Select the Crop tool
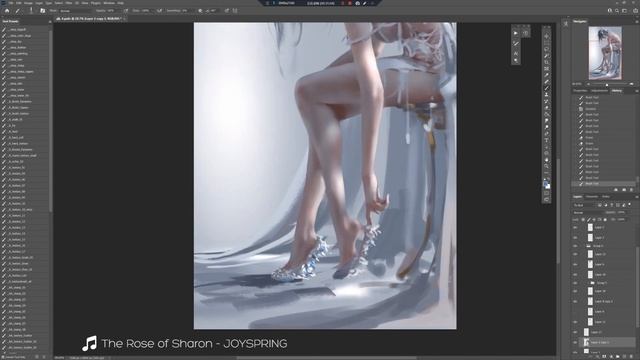640x360 pixels. click(x=547, y=62)
